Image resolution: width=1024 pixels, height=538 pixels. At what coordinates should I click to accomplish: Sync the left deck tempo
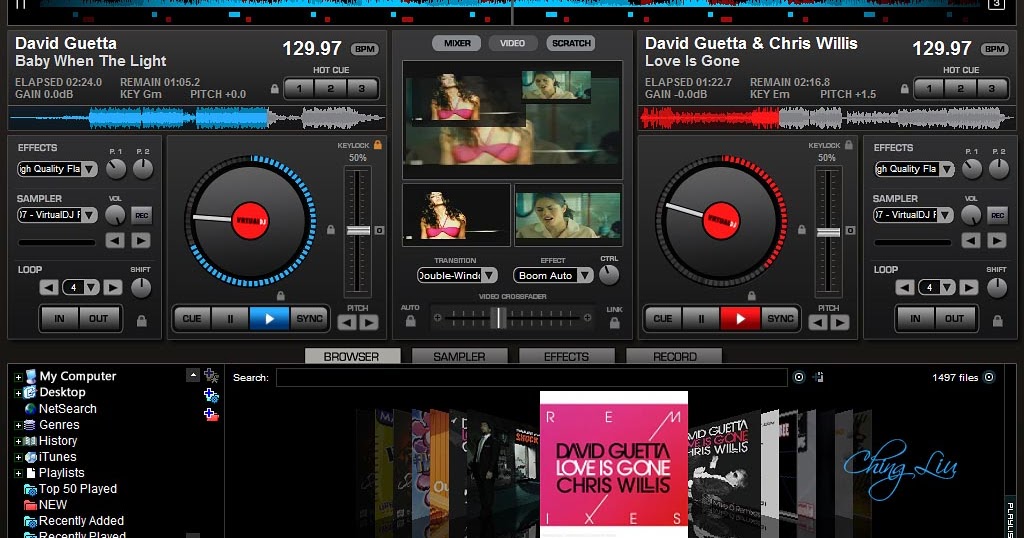[309, 319]
